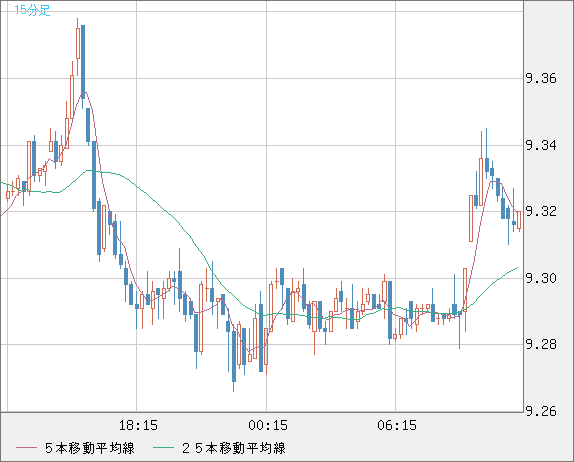Image resolution: width=574 pixels, height=462 pixels.
Task: Click the 9.26 price axis label
Action: coord(541,411)
